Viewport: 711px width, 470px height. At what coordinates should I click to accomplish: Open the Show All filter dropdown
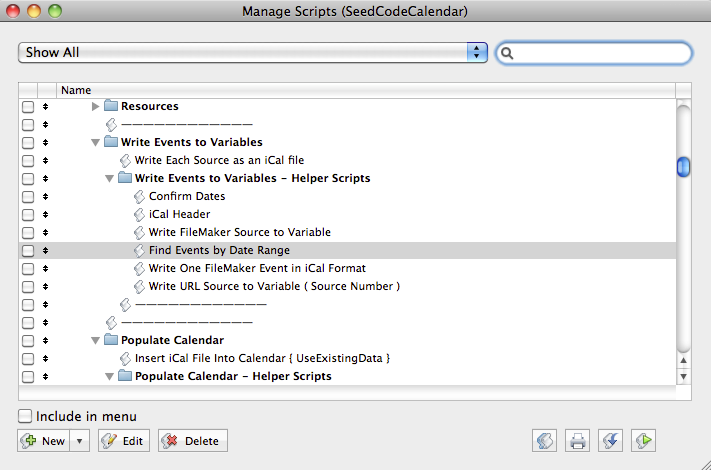point(252,52)
